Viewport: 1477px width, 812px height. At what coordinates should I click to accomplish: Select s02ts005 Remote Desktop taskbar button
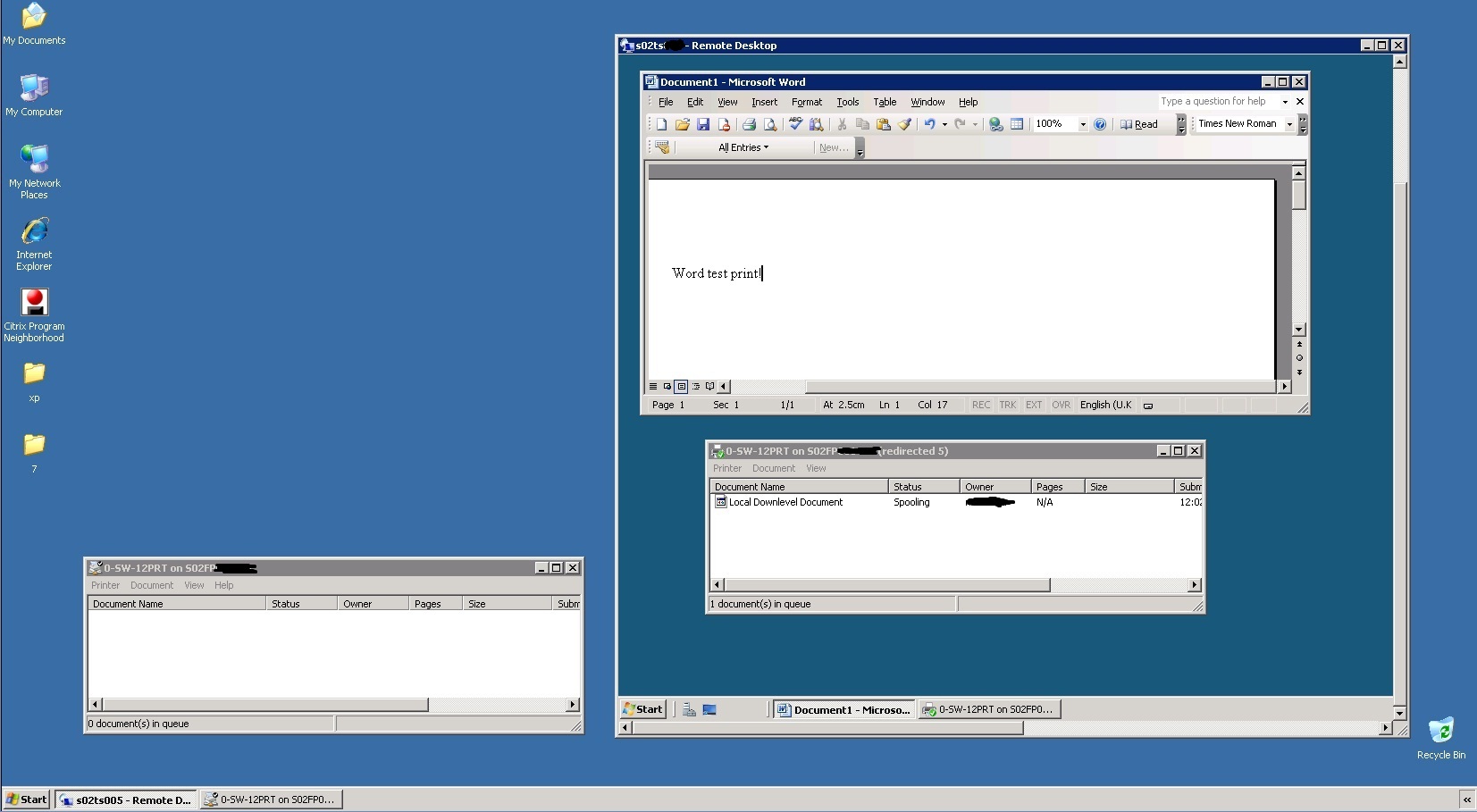click(125, 799)
